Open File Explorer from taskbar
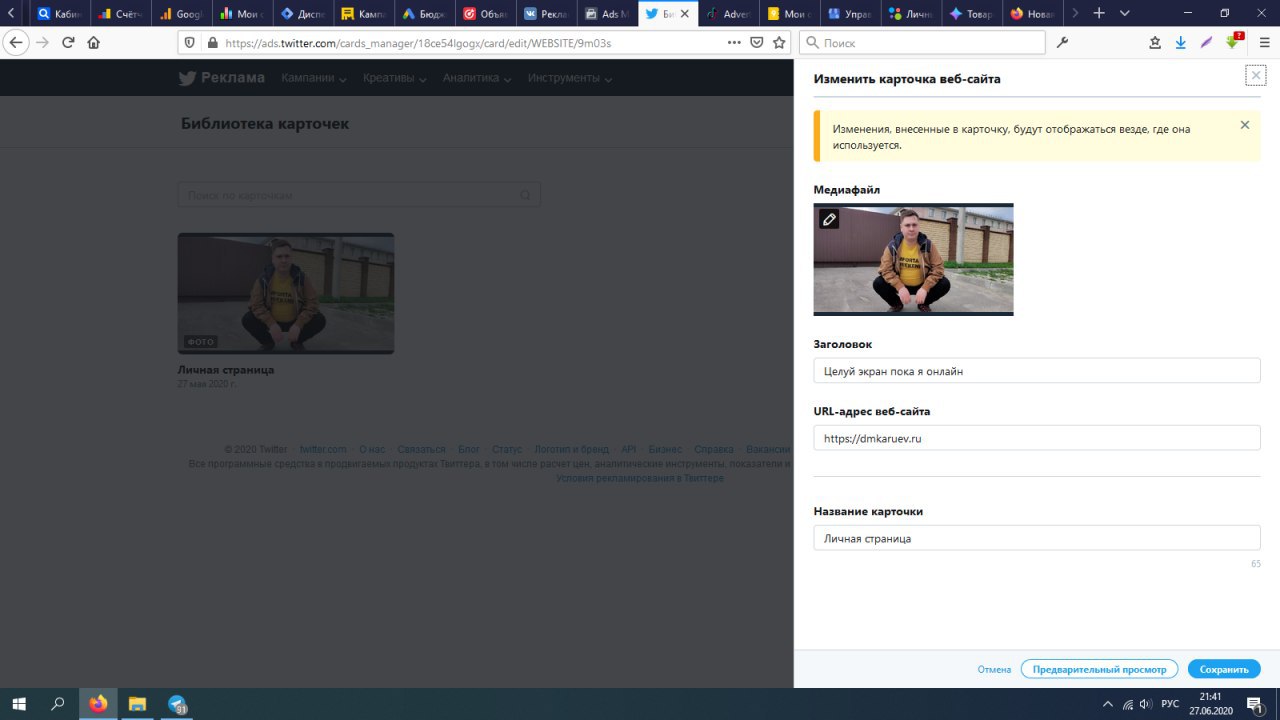Image resolution: width=1280 pixels, height=720 pixels. (x=137, y=704)
